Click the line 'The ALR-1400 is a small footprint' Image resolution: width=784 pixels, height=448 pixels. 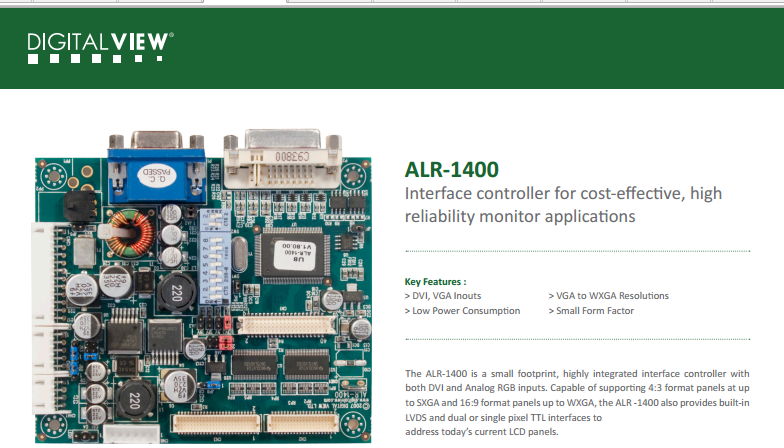[x=577, y=374]
